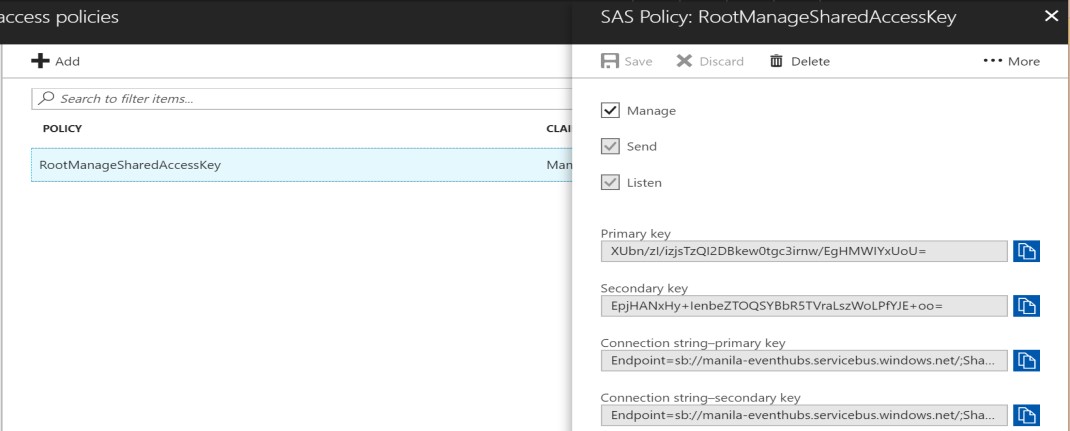Viewport: 1070px width, 431px height.
Task: Click the Add plus icon
Action: (x=40, y=62)
